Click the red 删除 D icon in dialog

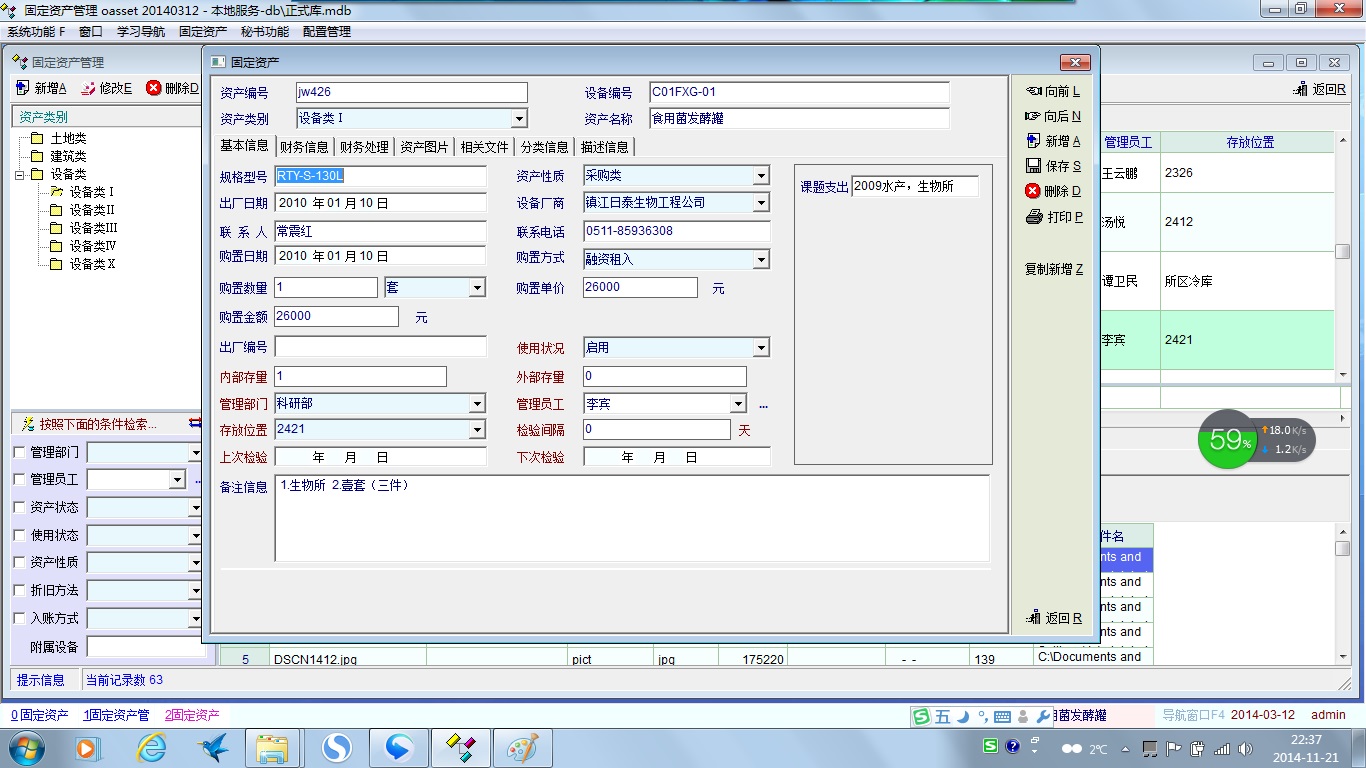point(1033,191)
